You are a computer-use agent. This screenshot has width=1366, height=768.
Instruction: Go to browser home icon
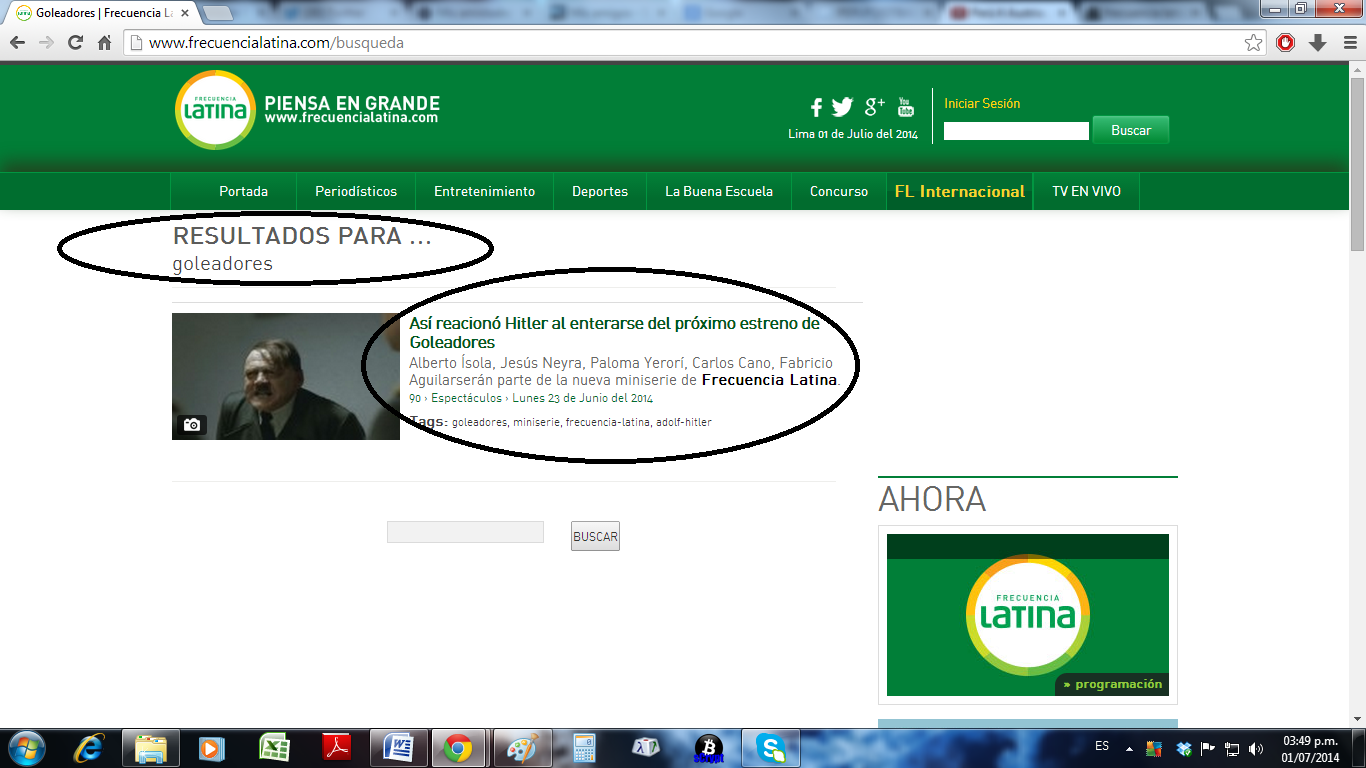104,43
